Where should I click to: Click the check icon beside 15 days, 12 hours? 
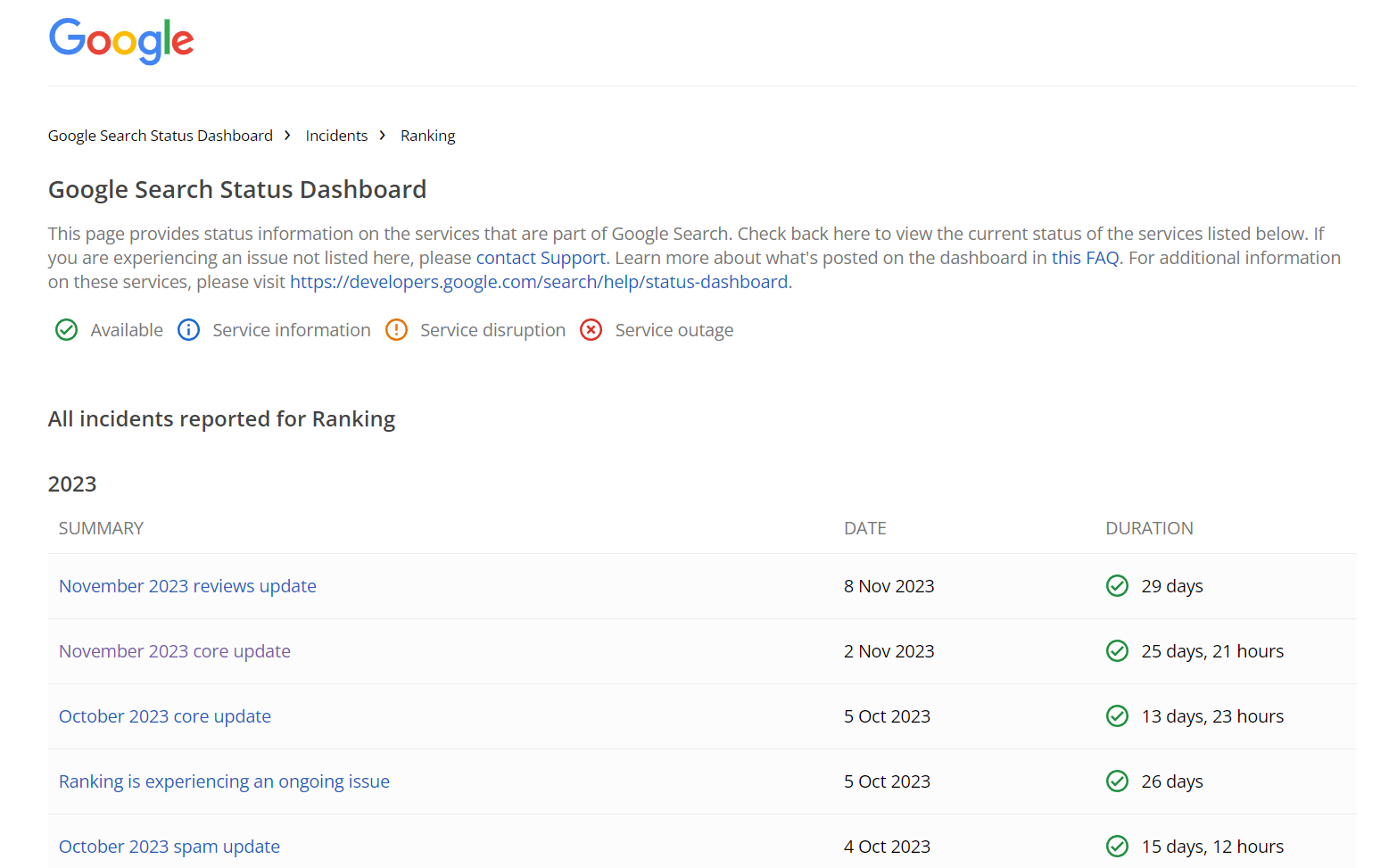(x=1117, y=846)
